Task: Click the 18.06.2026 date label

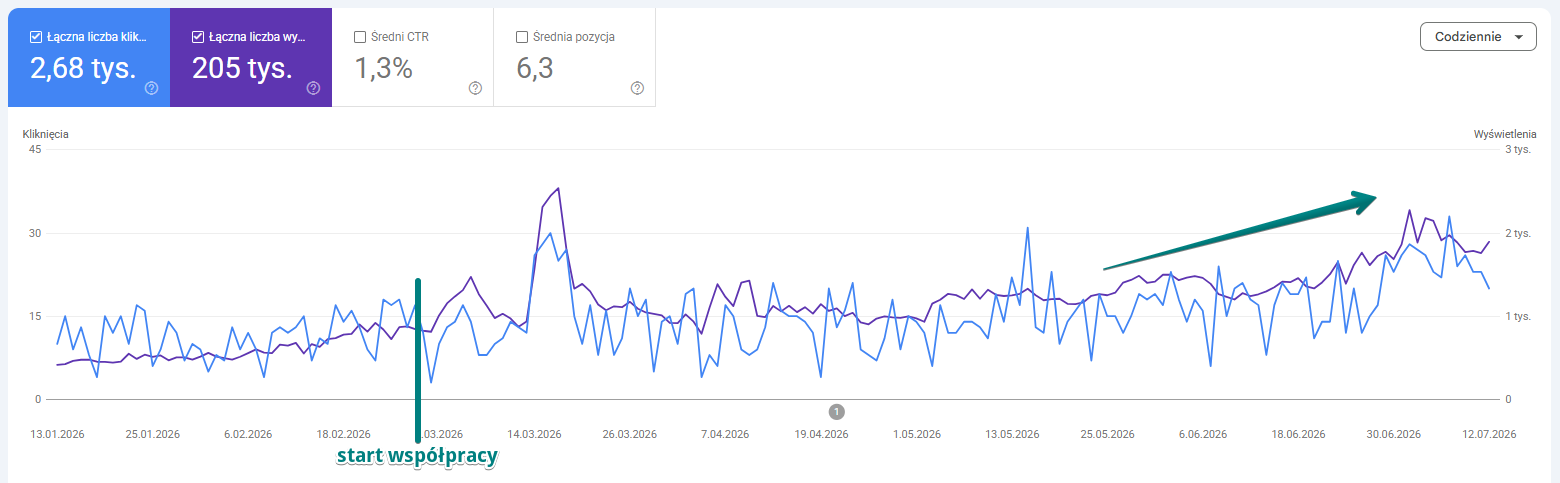Action: [x=1298, y=434]
